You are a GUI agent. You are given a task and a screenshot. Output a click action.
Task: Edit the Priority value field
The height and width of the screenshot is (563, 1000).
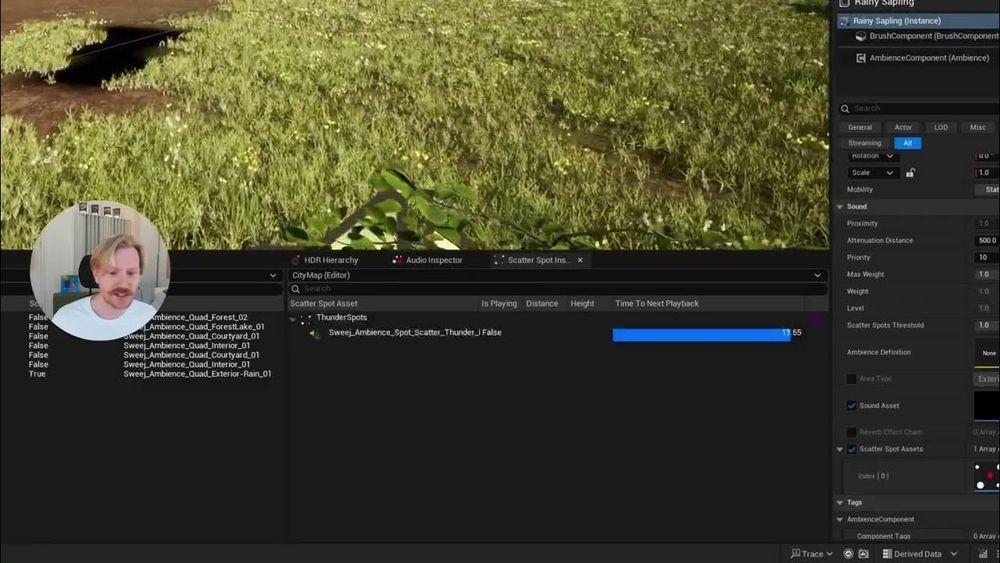987,258
